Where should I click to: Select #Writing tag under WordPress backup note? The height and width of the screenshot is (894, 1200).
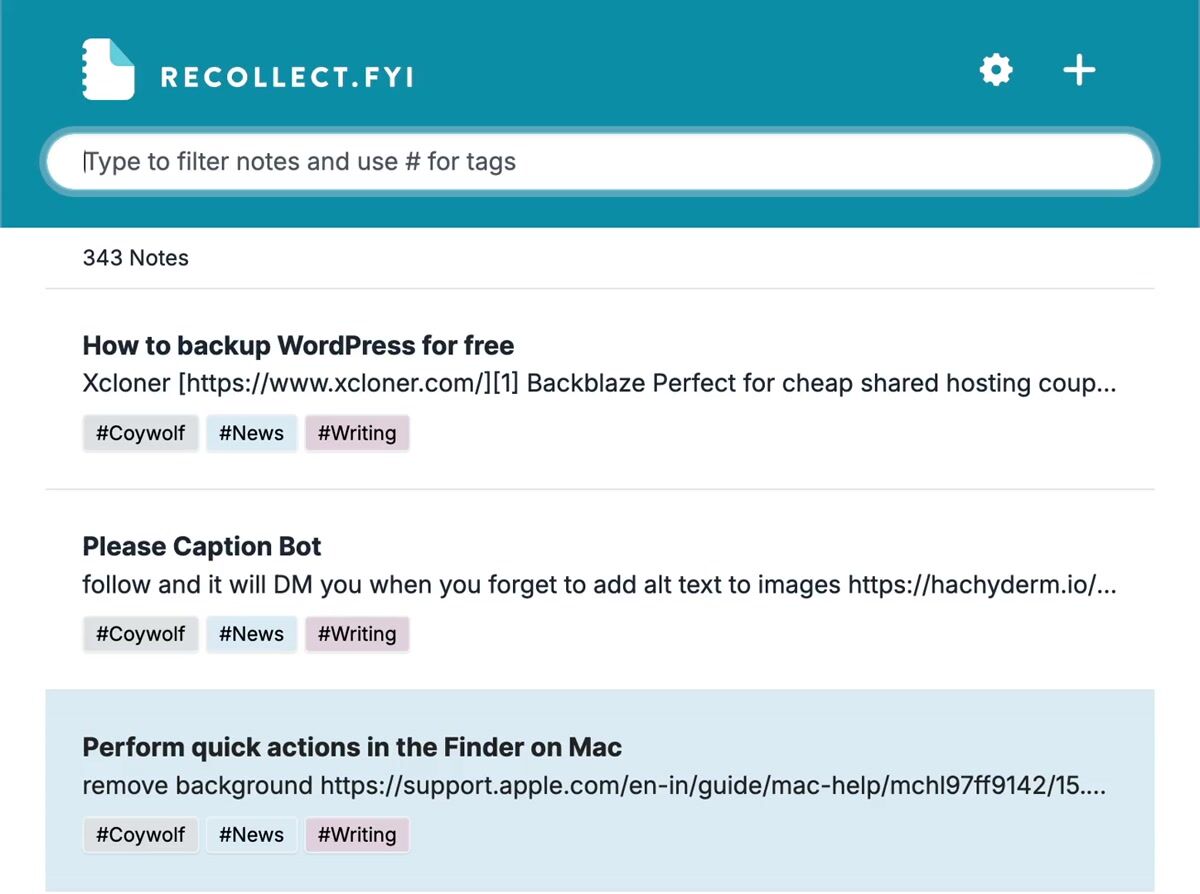point(357,433)
